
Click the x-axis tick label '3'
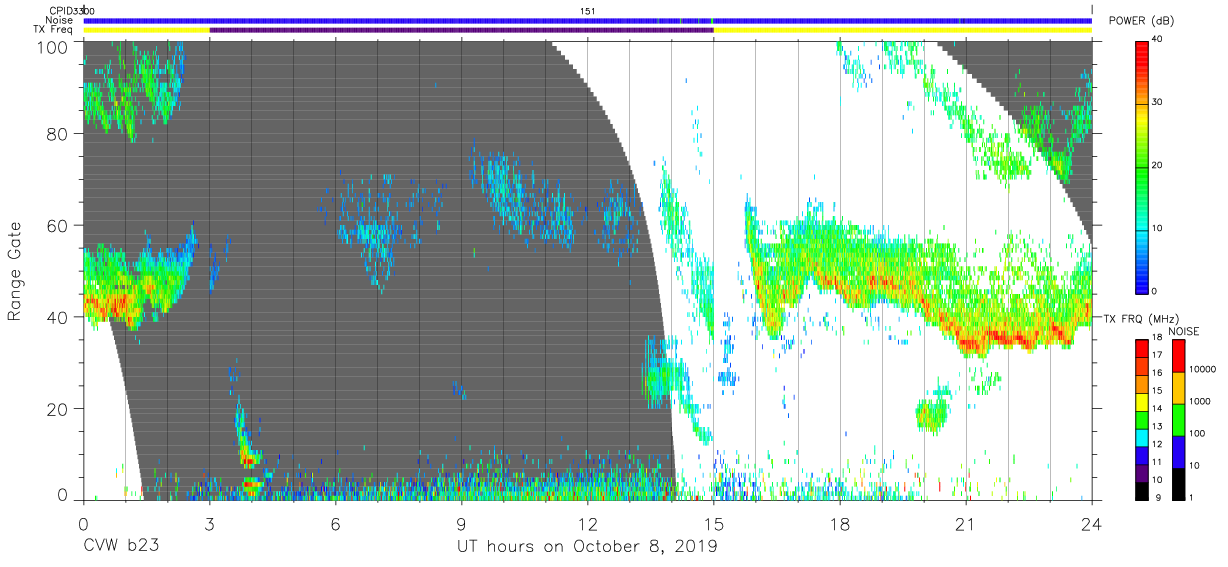click(209, 522)
